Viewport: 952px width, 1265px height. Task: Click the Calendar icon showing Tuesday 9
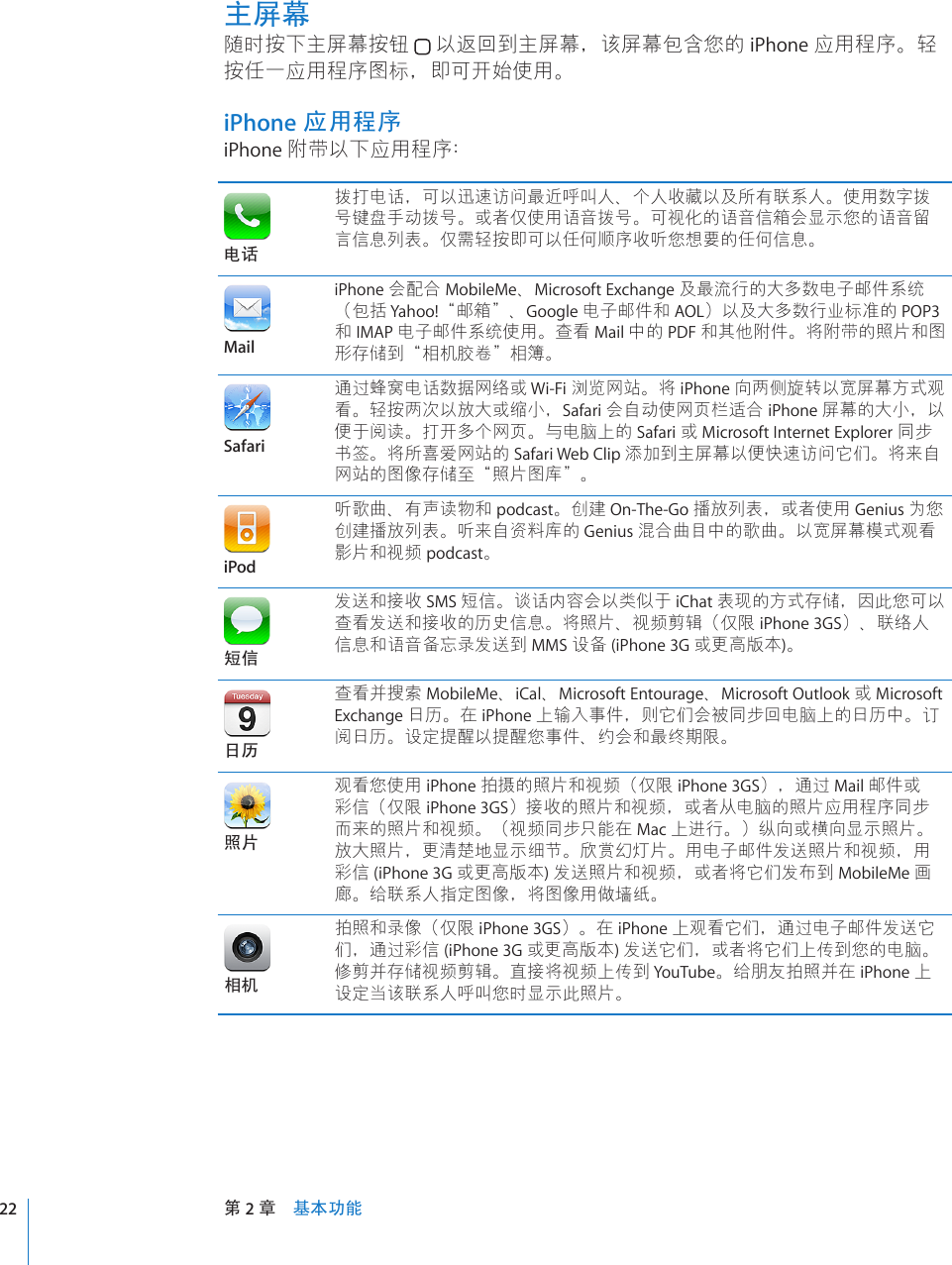click(247, 713)
